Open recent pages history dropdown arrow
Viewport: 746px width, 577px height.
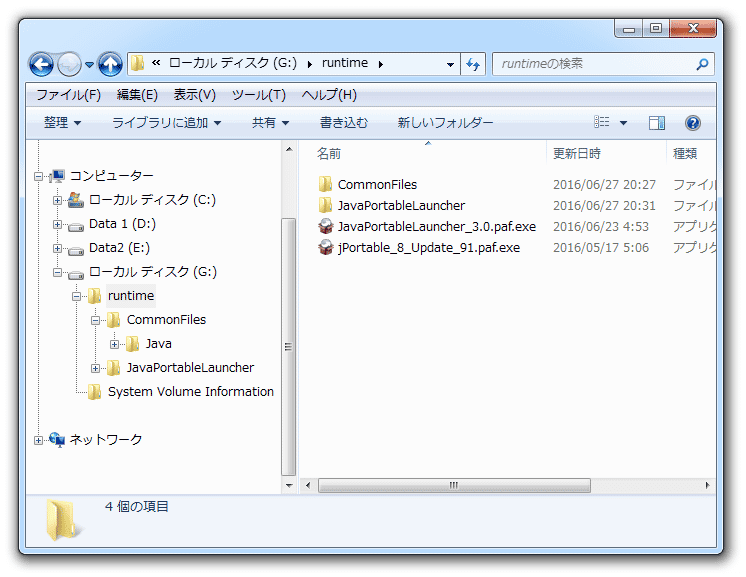coord(89,65)
